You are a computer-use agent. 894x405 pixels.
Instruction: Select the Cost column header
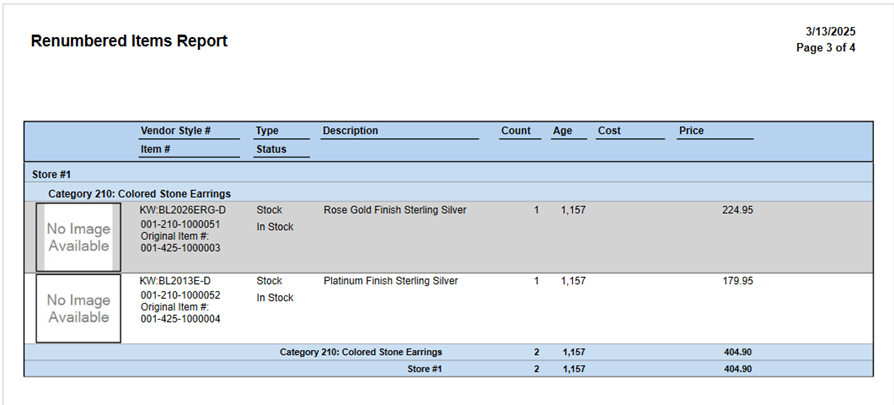point(609,131)
